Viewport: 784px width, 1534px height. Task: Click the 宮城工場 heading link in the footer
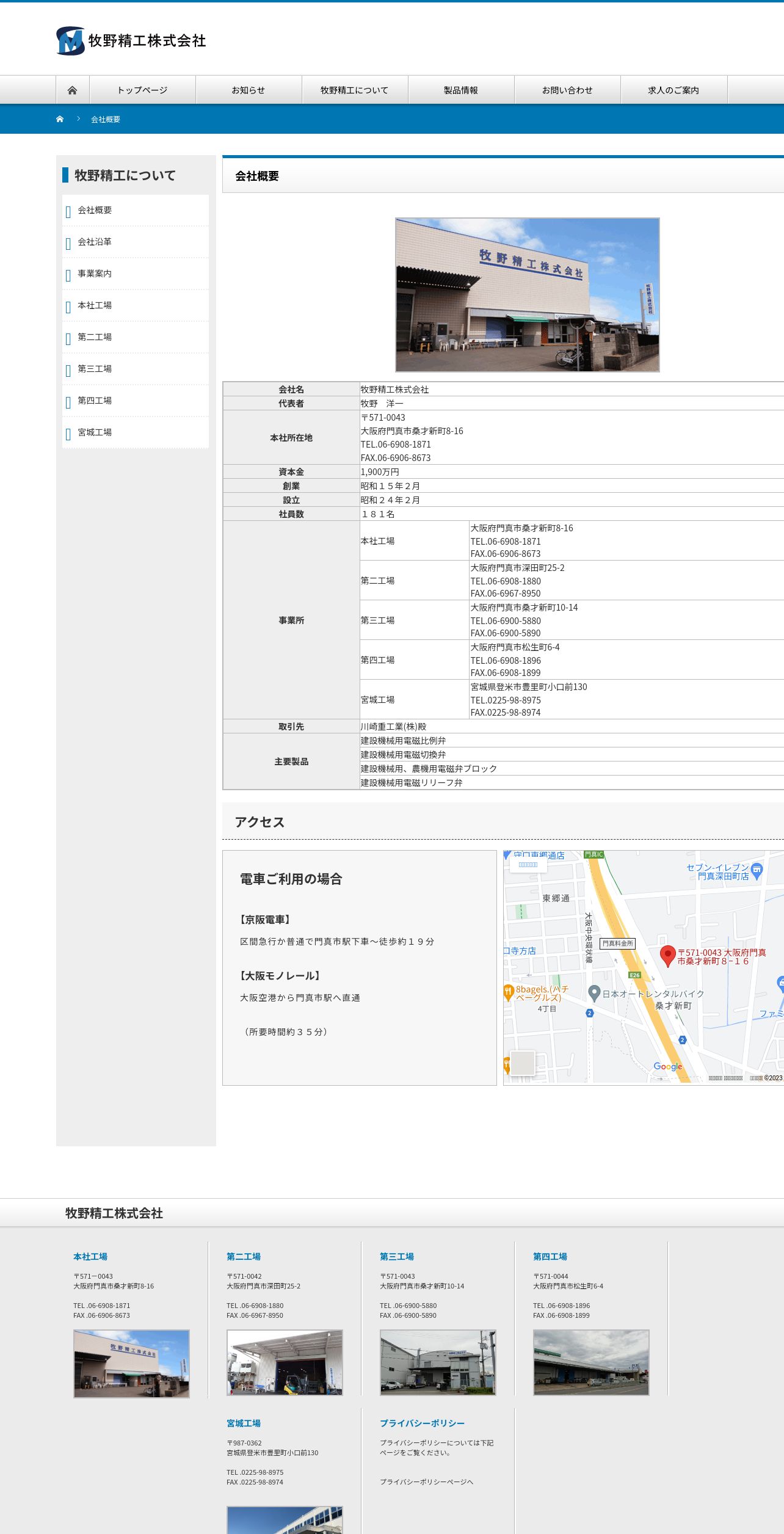(x=244, y=1423)
